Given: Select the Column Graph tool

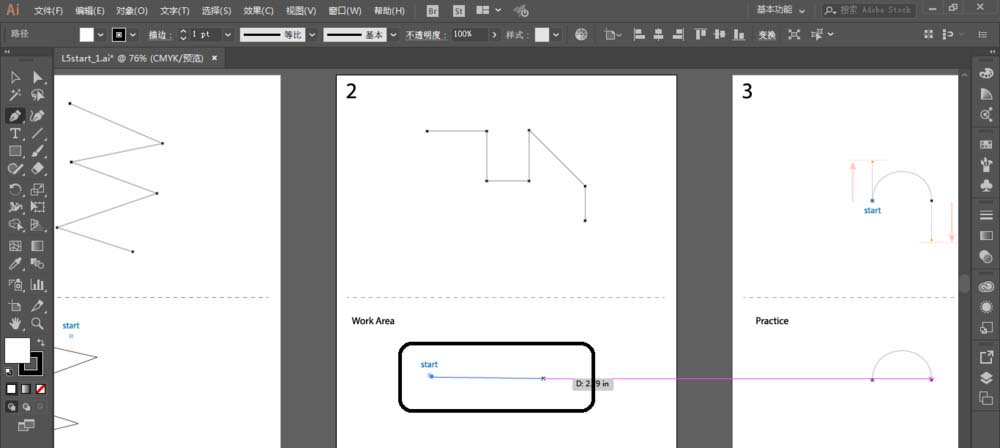Looking at the screenshot, I should [x=38, y=285].
